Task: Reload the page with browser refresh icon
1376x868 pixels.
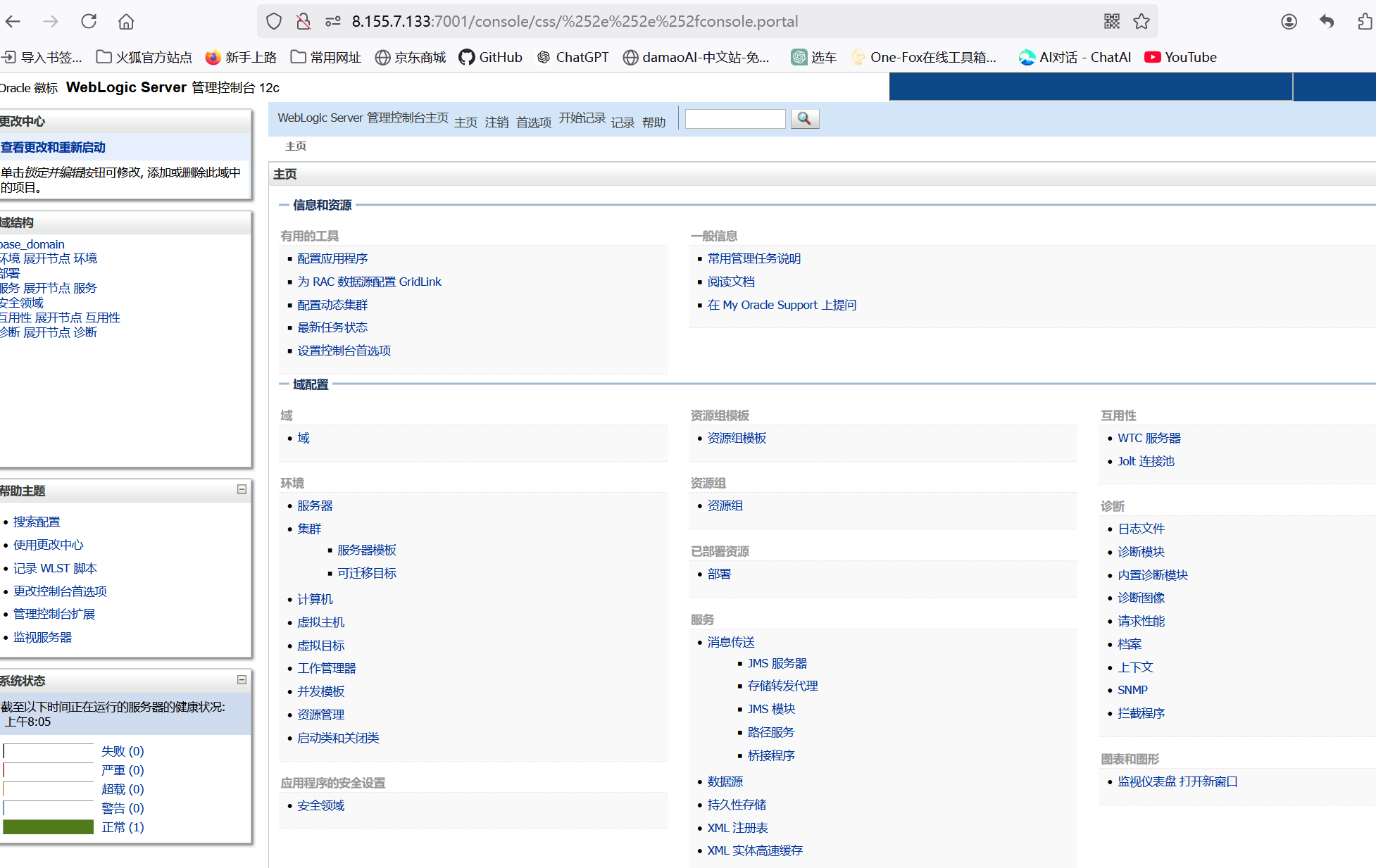Action: coord(89,22)
